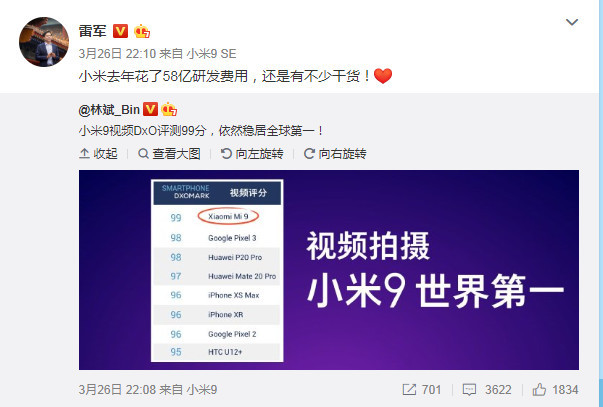Screen dimensions: 603x407
Task: Open the post options chevron menu
Action: [572, 22]
